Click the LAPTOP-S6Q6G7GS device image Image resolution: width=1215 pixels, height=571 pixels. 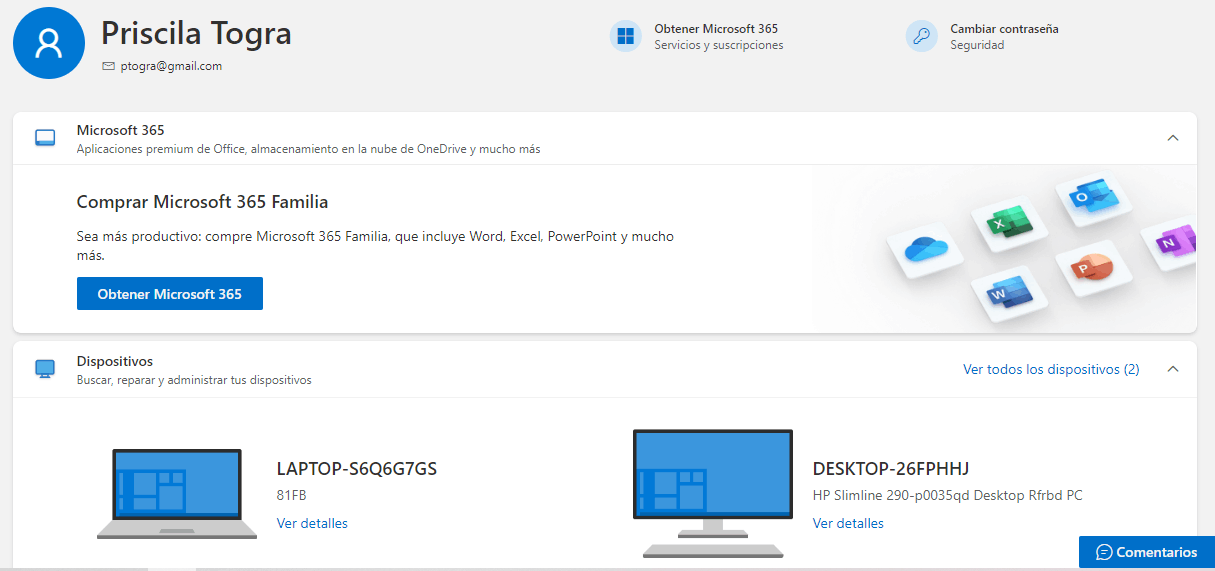tap(177, 493)
